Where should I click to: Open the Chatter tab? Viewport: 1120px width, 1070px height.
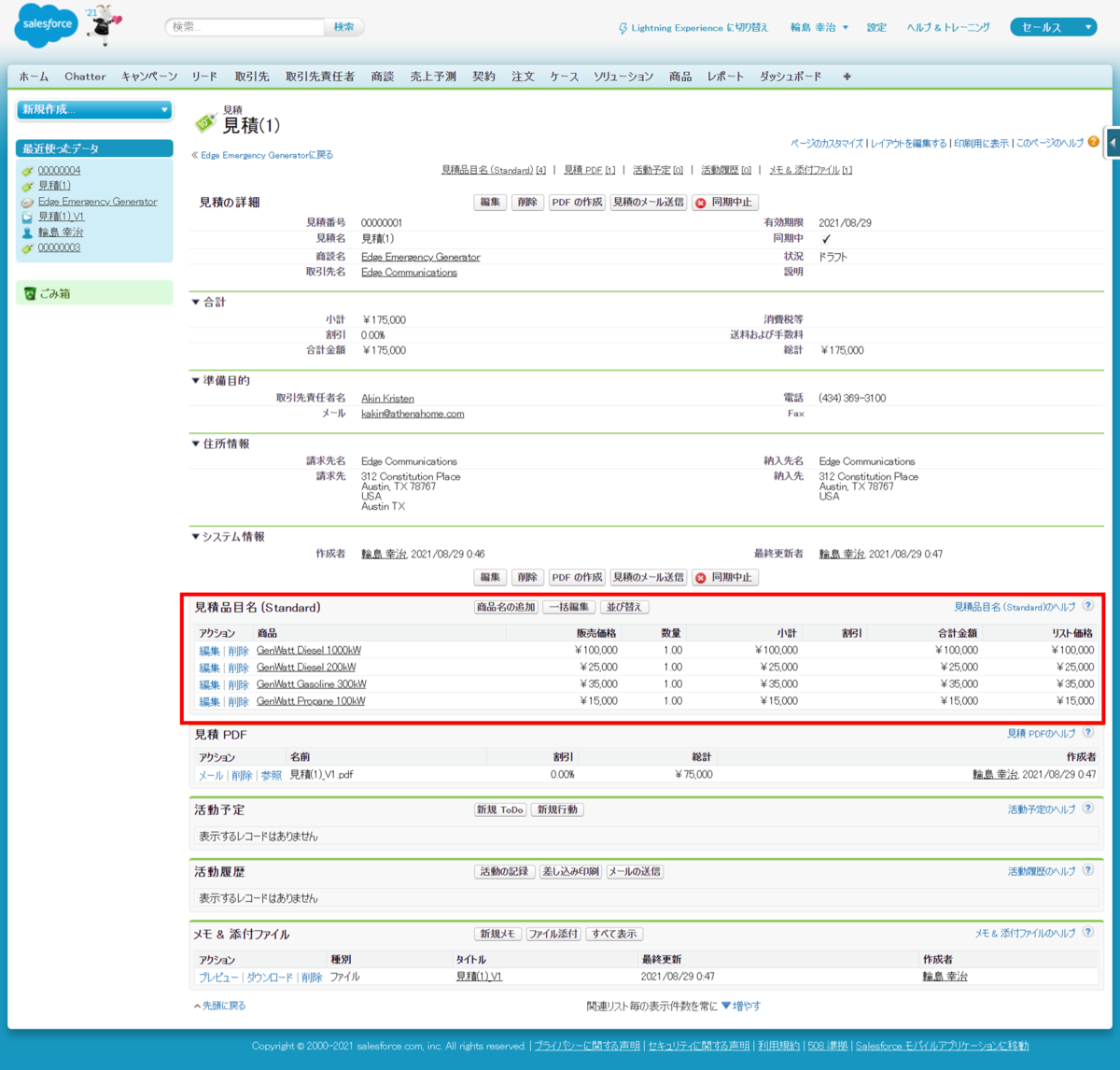[85, 77]
